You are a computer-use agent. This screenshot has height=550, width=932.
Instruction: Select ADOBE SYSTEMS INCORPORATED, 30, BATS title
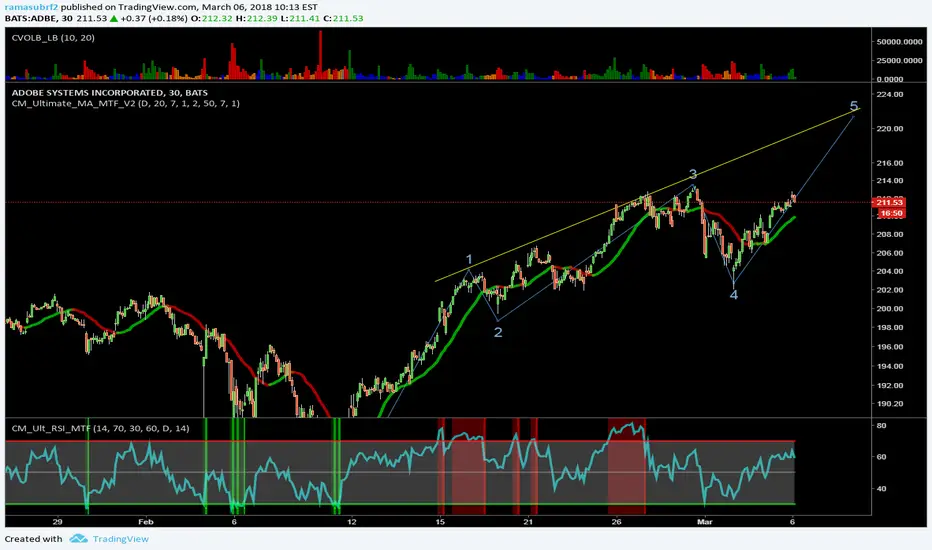[x=110, y=93]
